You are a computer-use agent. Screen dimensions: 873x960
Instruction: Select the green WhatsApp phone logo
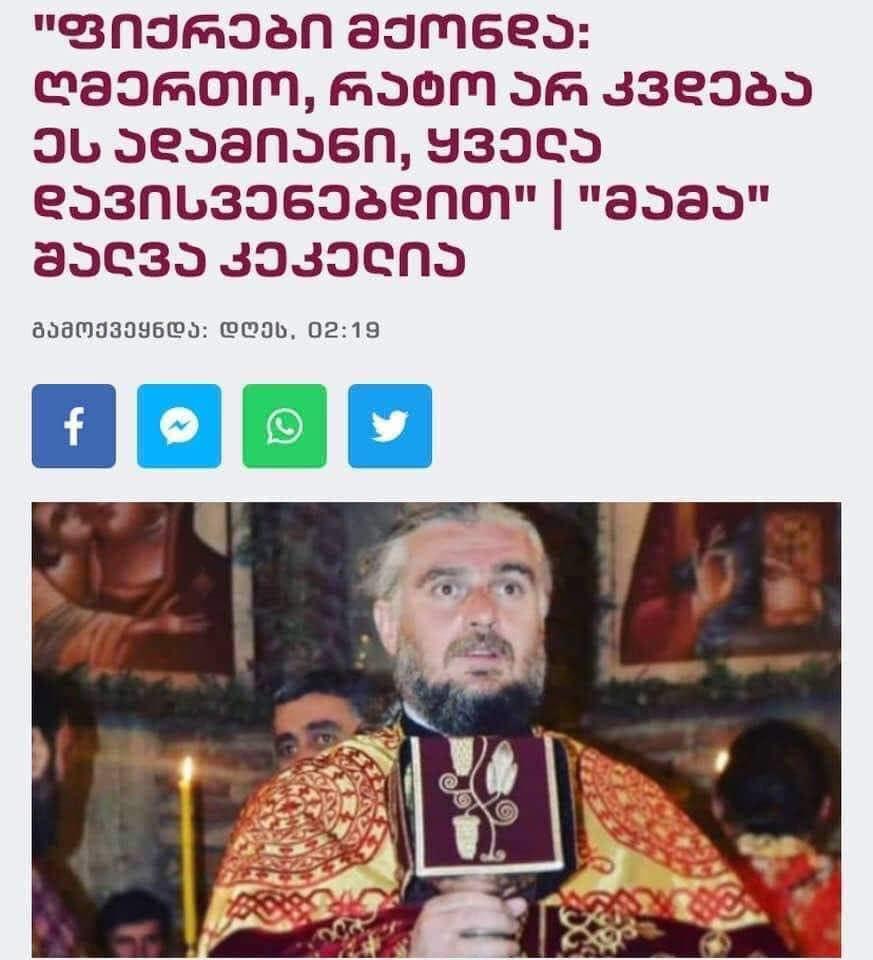pos(285,426)
